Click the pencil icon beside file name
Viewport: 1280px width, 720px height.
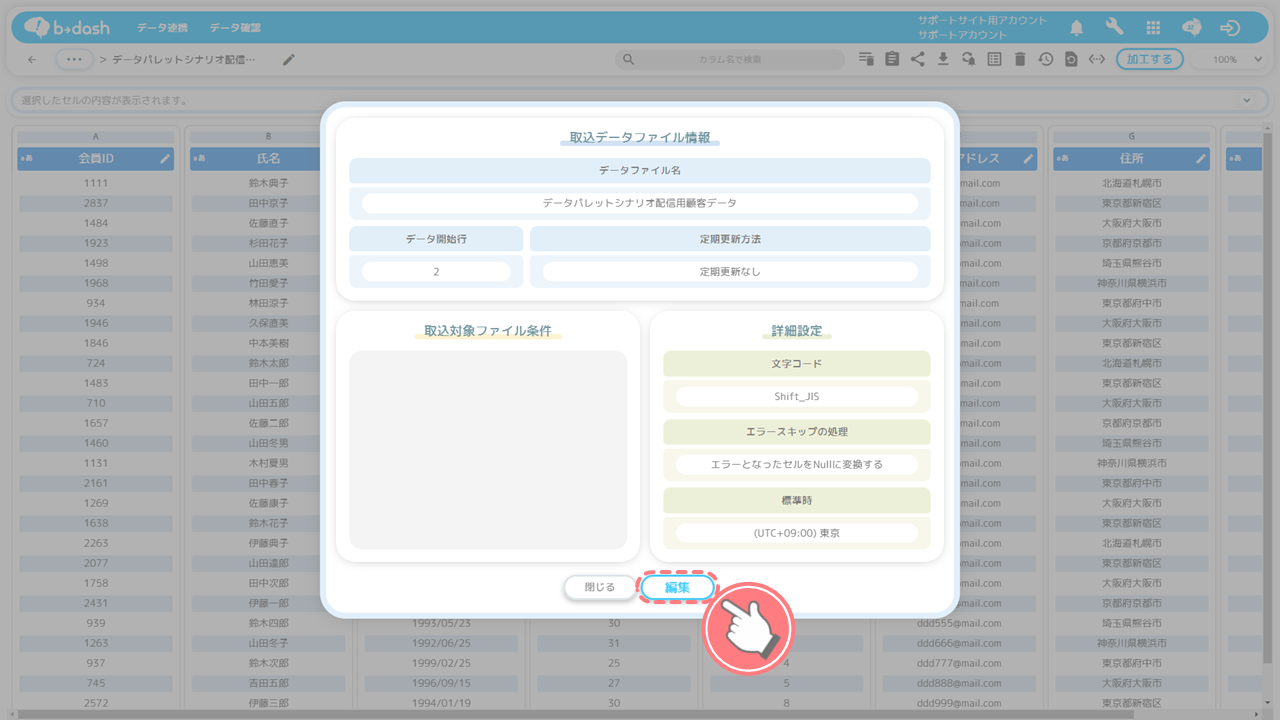[x=289, y=59]
